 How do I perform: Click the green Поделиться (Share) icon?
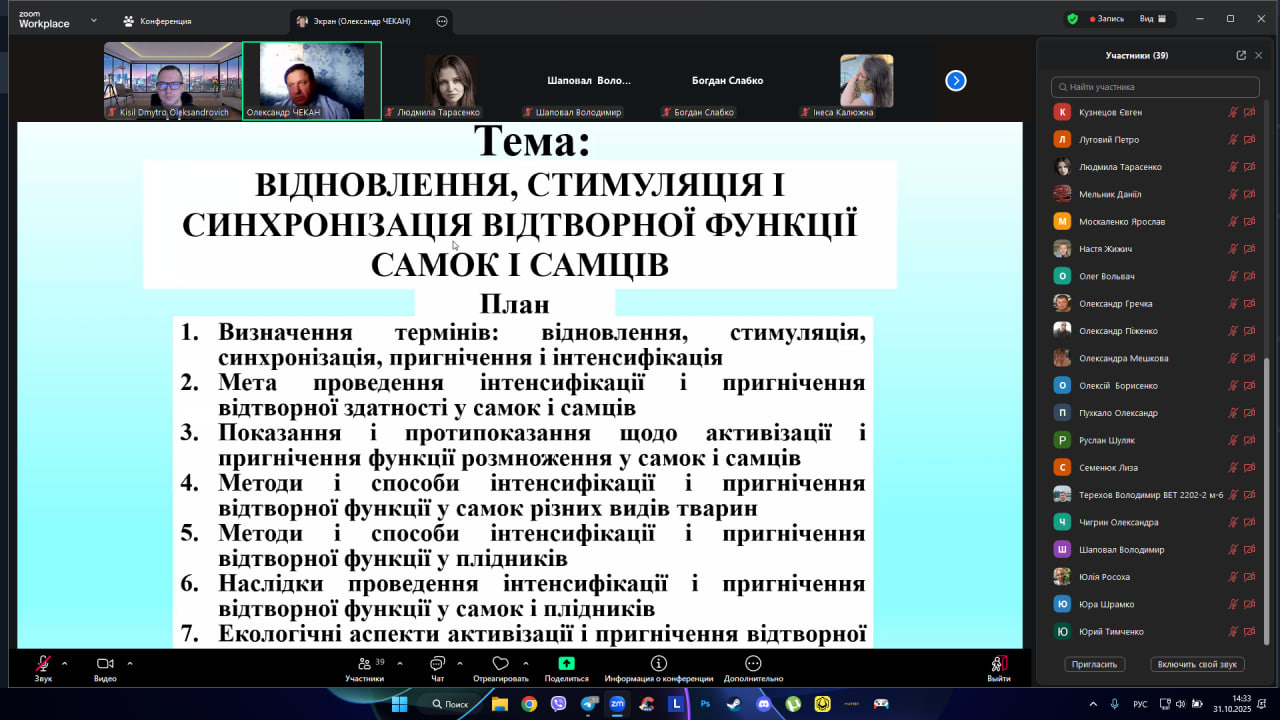click(x=566, y=664)
